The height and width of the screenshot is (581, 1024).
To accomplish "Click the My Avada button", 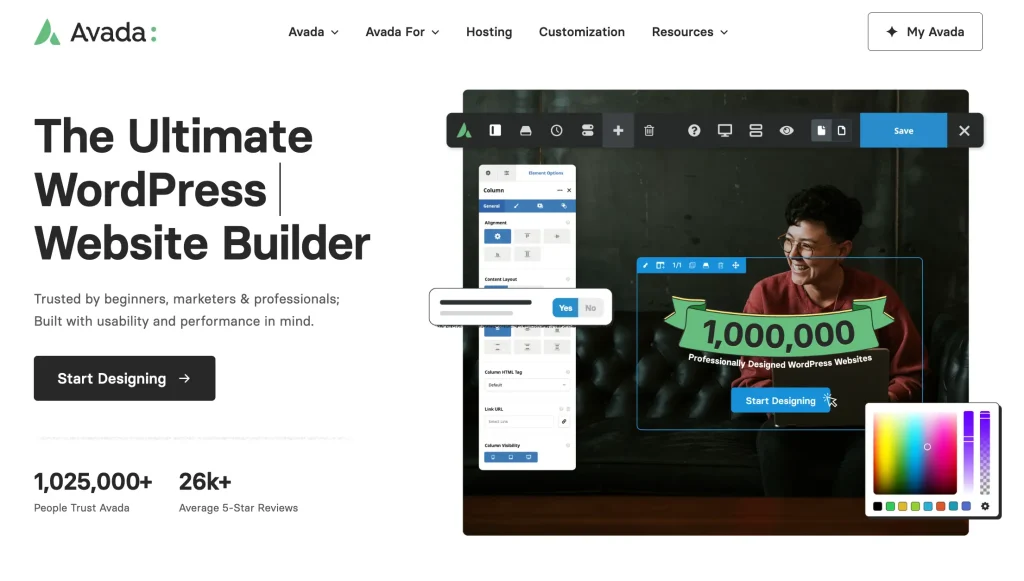I will click(x=925, y=32).
